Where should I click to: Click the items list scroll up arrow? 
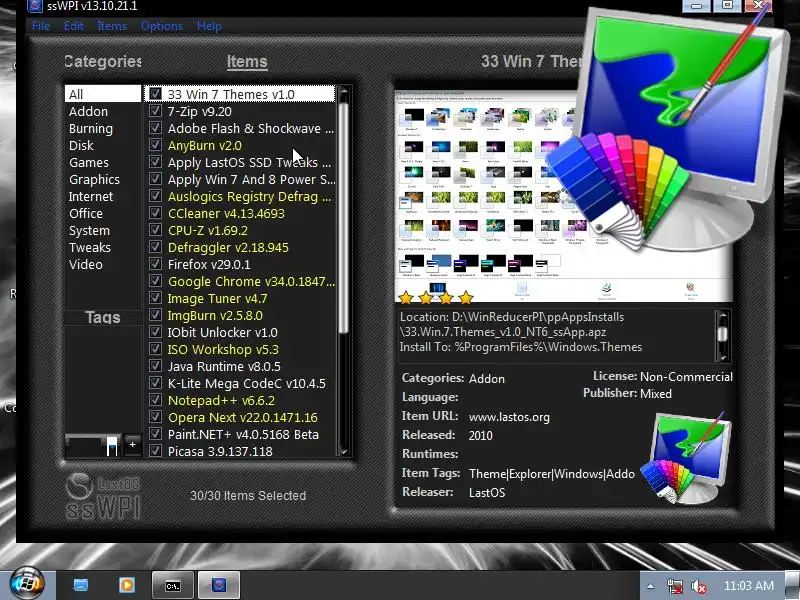[x=343, y=92]
